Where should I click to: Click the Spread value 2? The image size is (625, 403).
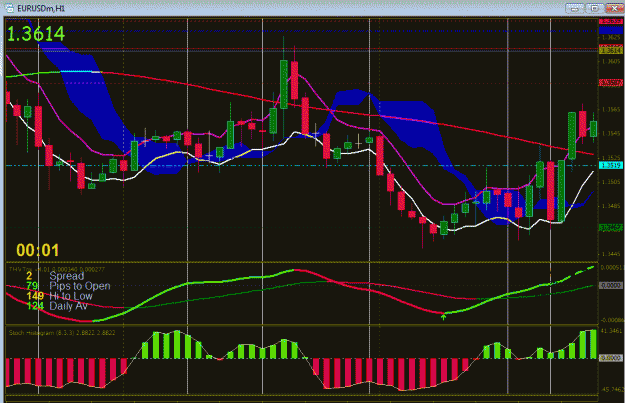(29, 276)
